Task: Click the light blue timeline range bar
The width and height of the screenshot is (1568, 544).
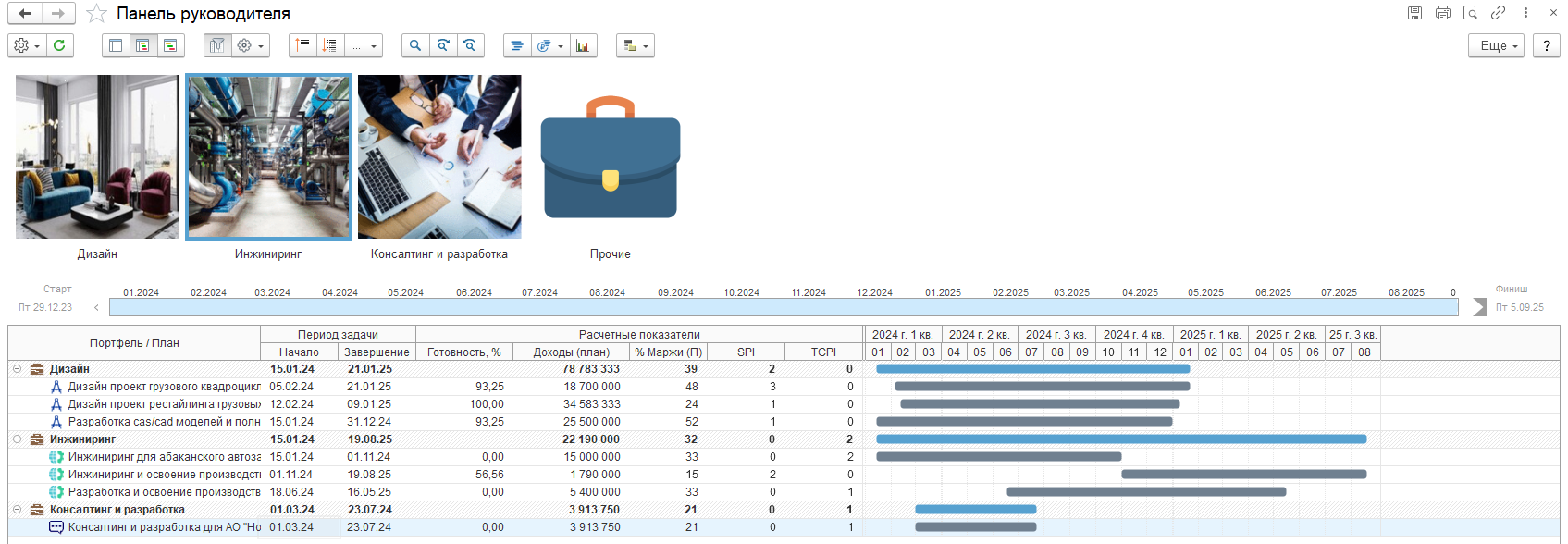Action: pos(783,307)
